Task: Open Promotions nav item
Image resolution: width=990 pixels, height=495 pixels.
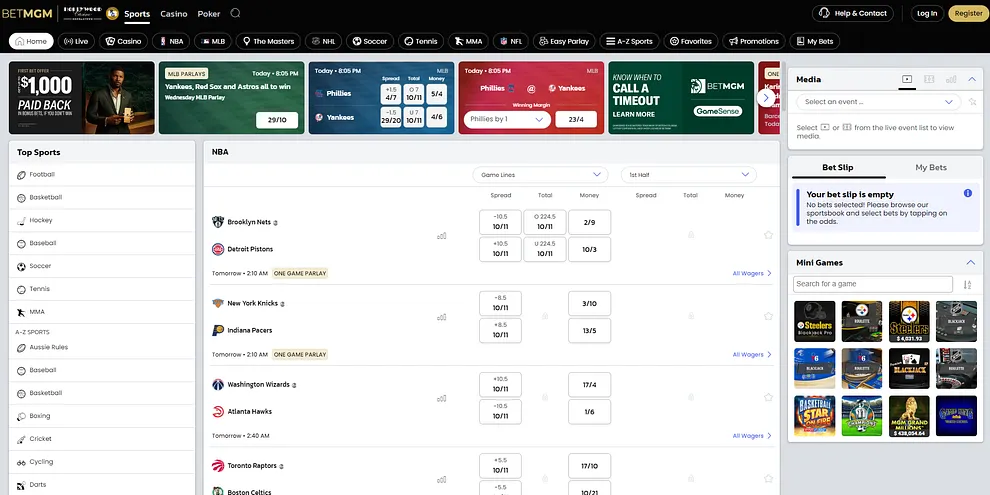Action: click(x=754, y=42)
